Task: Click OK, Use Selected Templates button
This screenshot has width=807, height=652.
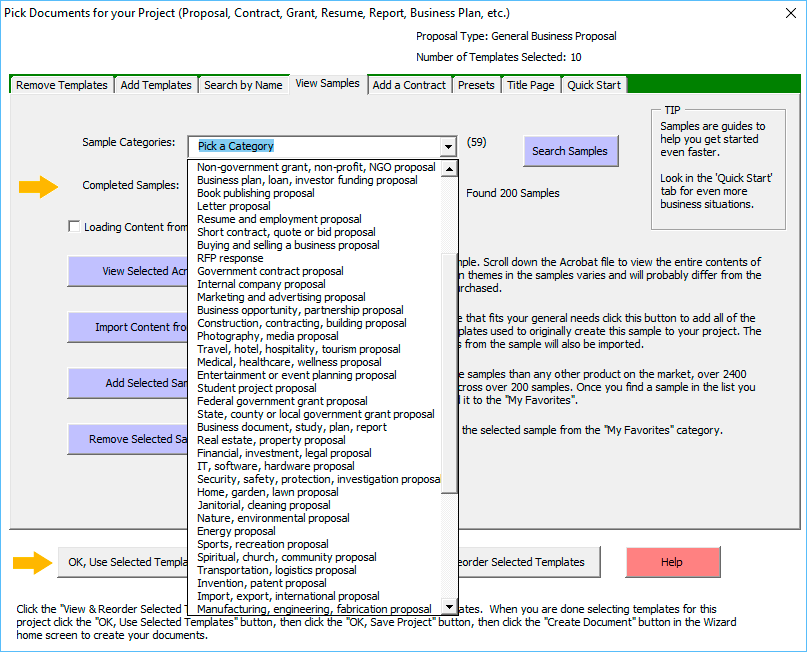Action: 123,562
